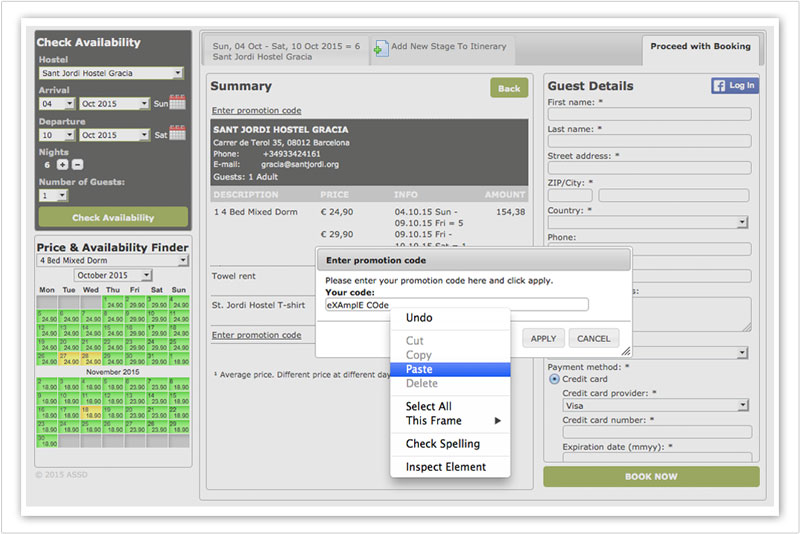
Task: Choose Check Spelling in the context menu
Action: [x=450, y=444]
